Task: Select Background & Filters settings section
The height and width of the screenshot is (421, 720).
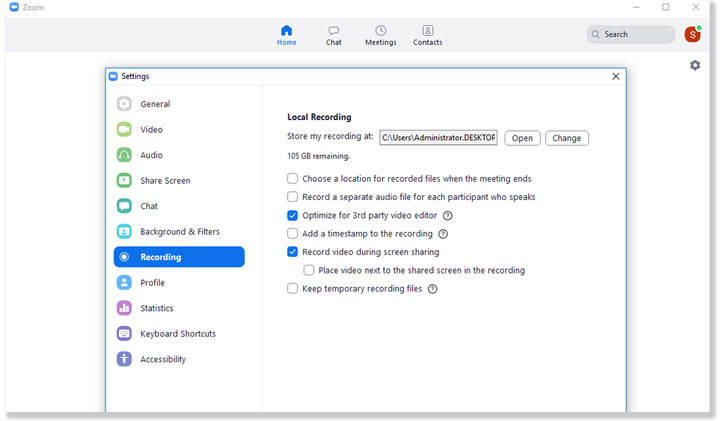Action: pos(179,232)
